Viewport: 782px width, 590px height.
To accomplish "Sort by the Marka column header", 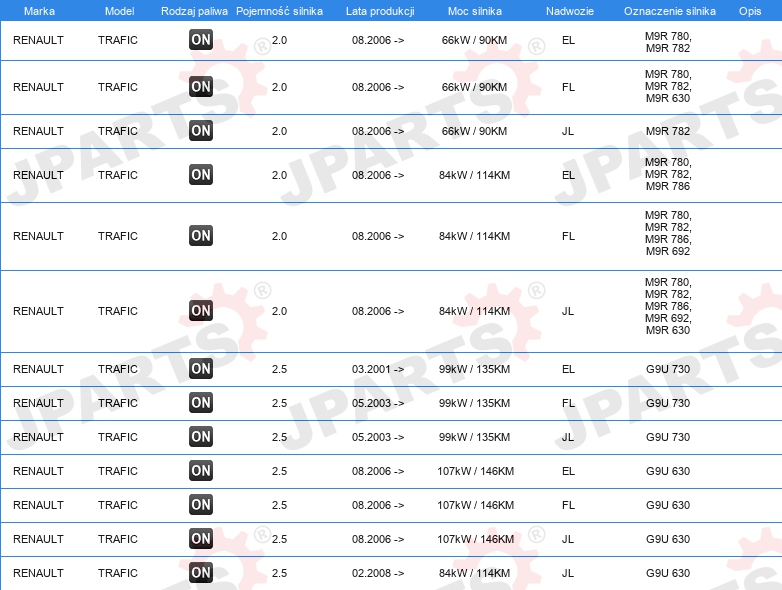I will coord(39,11).
